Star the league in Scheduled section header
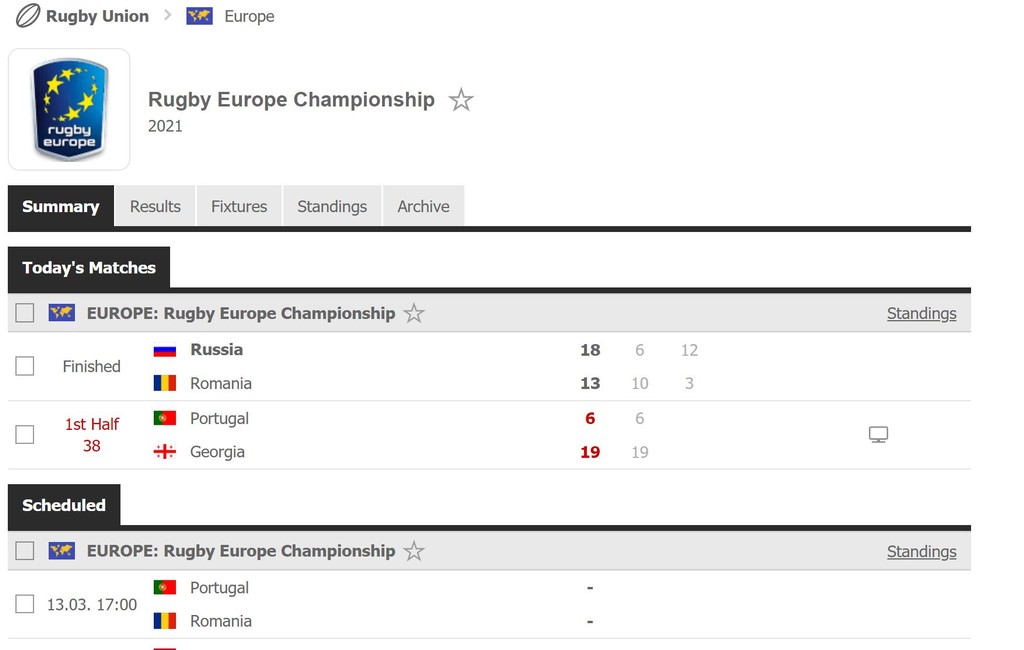 (x=413, y=551)
